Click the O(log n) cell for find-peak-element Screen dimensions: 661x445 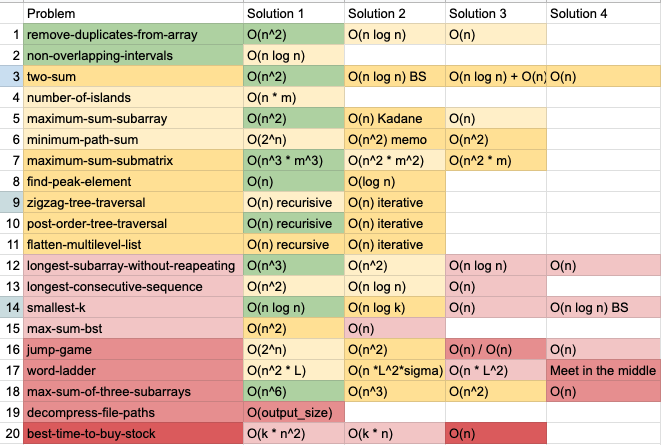tap(395, 182)
